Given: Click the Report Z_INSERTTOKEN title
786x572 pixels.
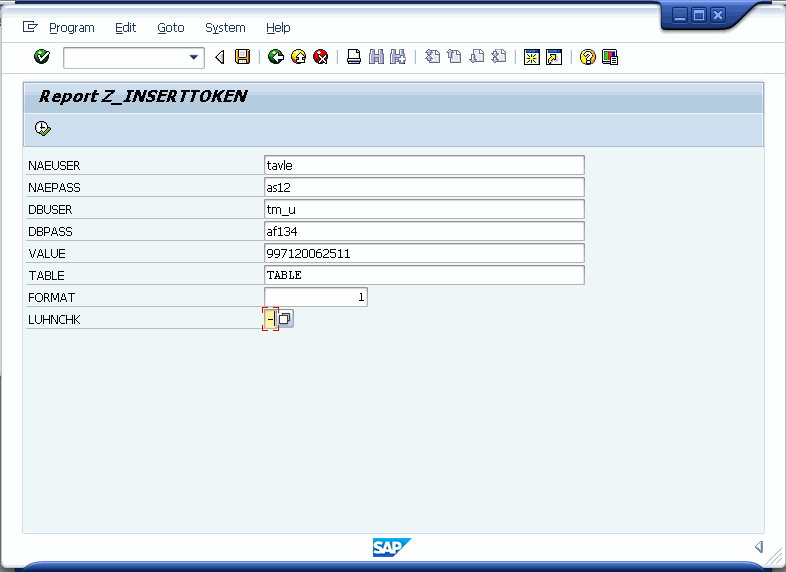Looking at the screenshot, I should pyautogui.click(x=143, y=96).
